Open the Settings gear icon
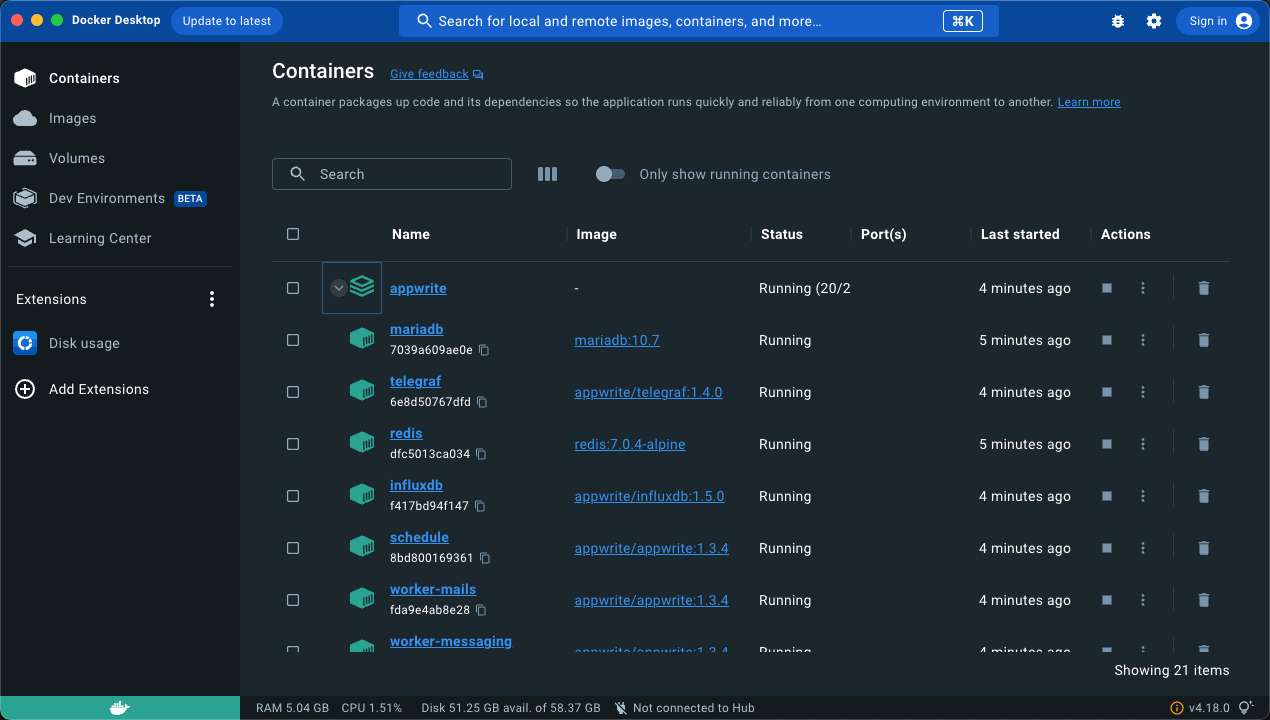 (1154, 21)
